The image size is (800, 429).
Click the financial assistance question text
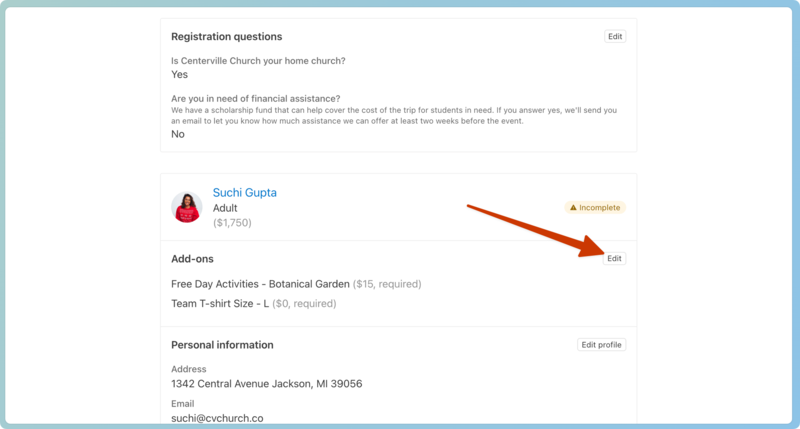click(x=256, y=98)
